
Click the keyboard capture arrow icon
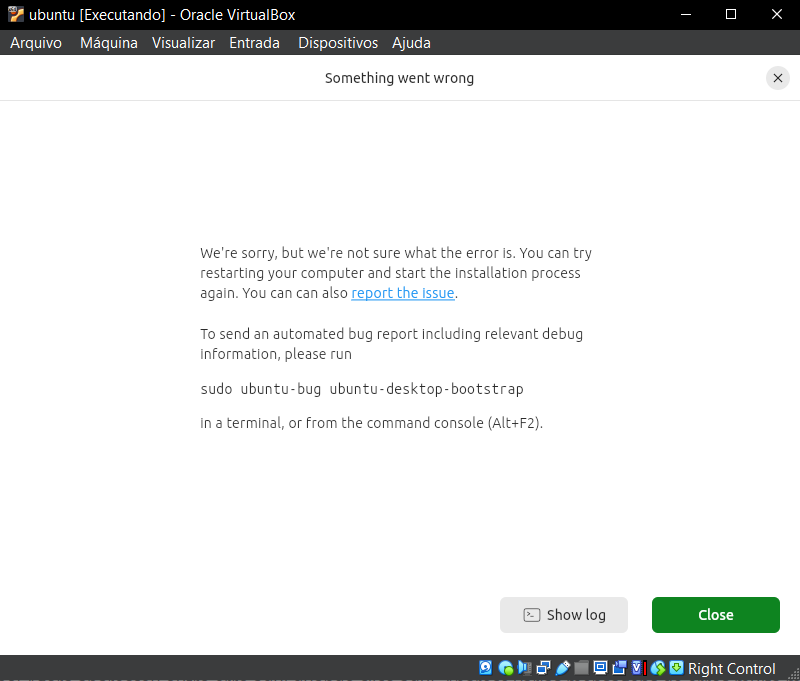pyautogui.click(x=677, y=668)
